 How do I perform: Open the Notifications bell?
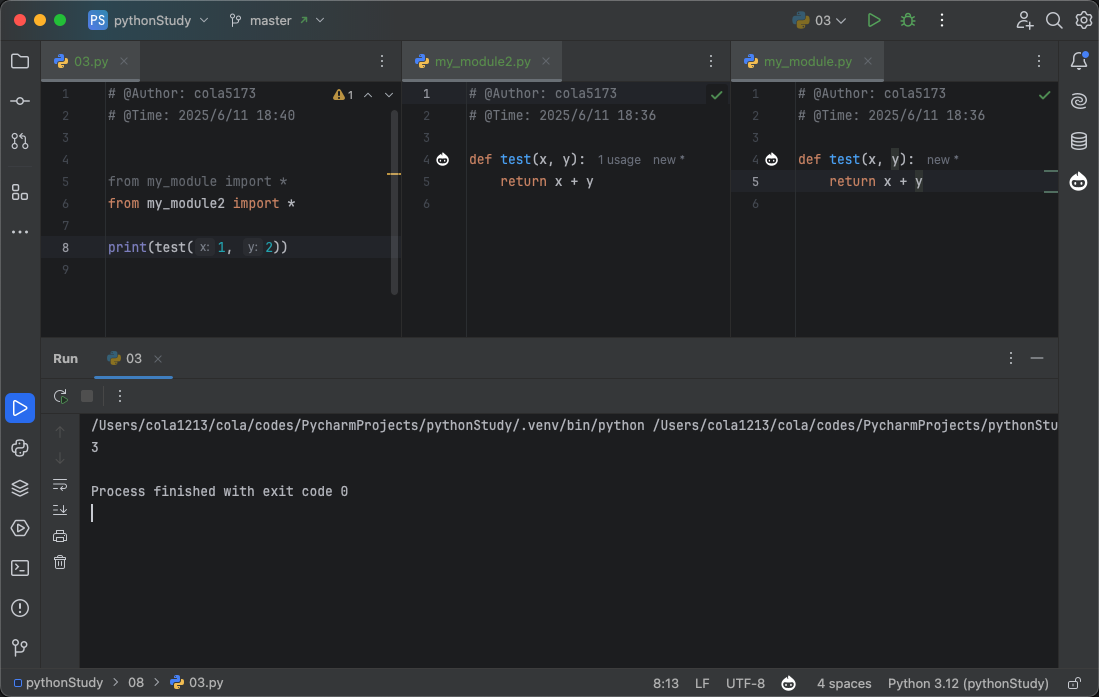coord(1079,61)
